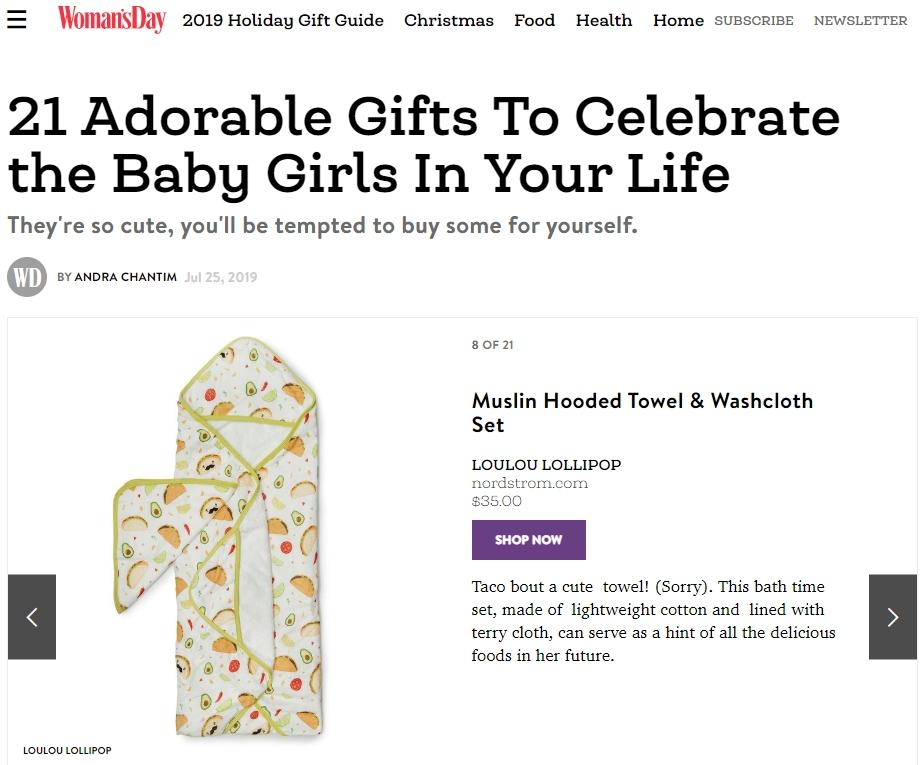Image resolution: width=924 pixels, height=765 pixels.
Task: Click the SUBSCRIBE link
Action: [x=754, y=20]
